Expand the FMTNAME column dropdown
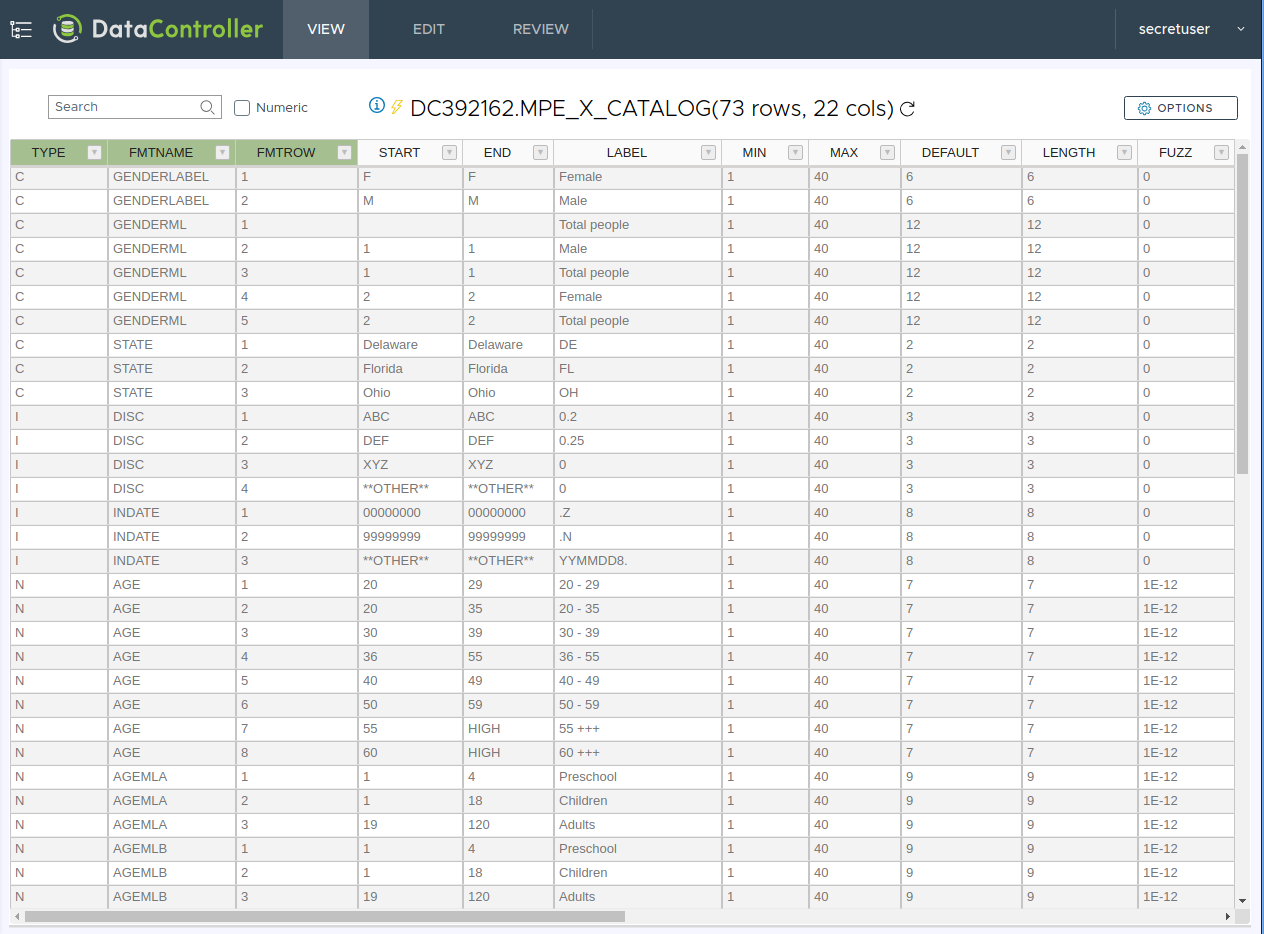 pos(222,153)
